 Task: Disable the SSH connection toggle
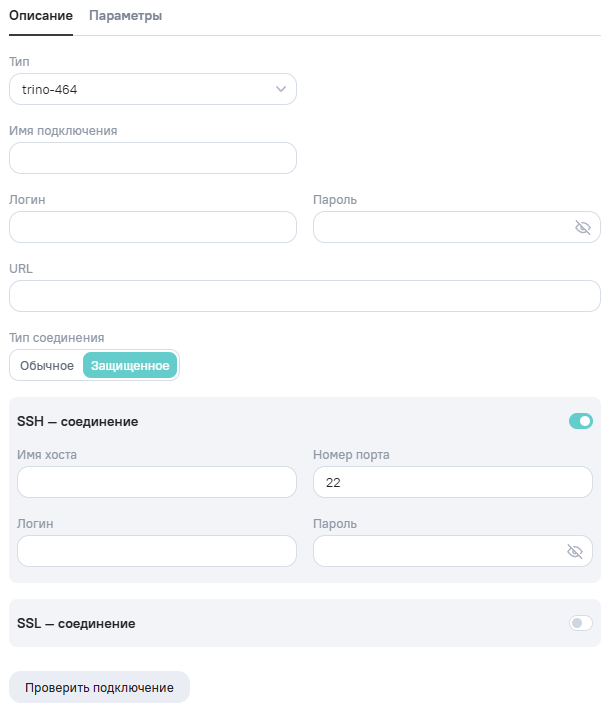(580, 421)
